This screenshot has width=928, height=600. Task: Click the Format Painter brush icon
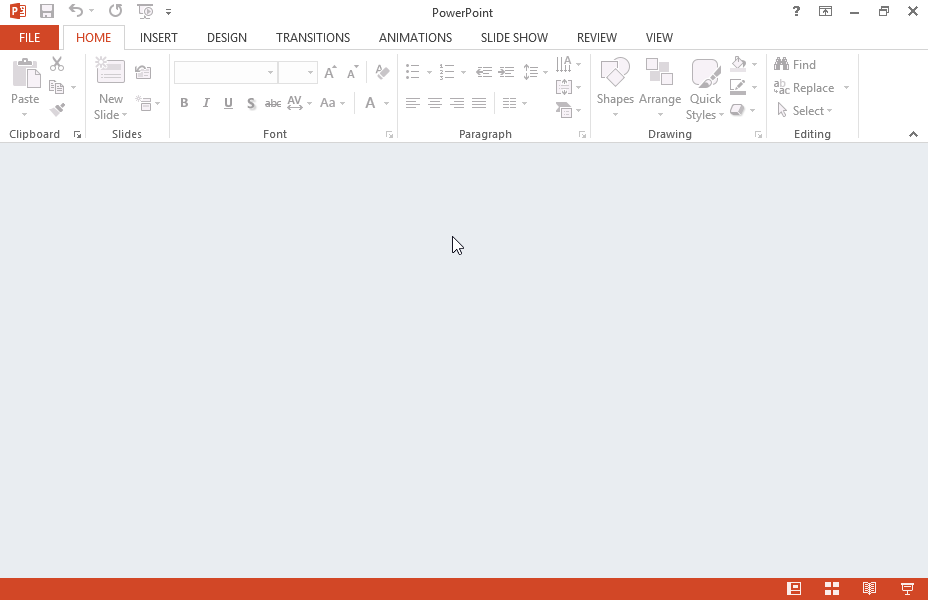click(x=57, y=109)
